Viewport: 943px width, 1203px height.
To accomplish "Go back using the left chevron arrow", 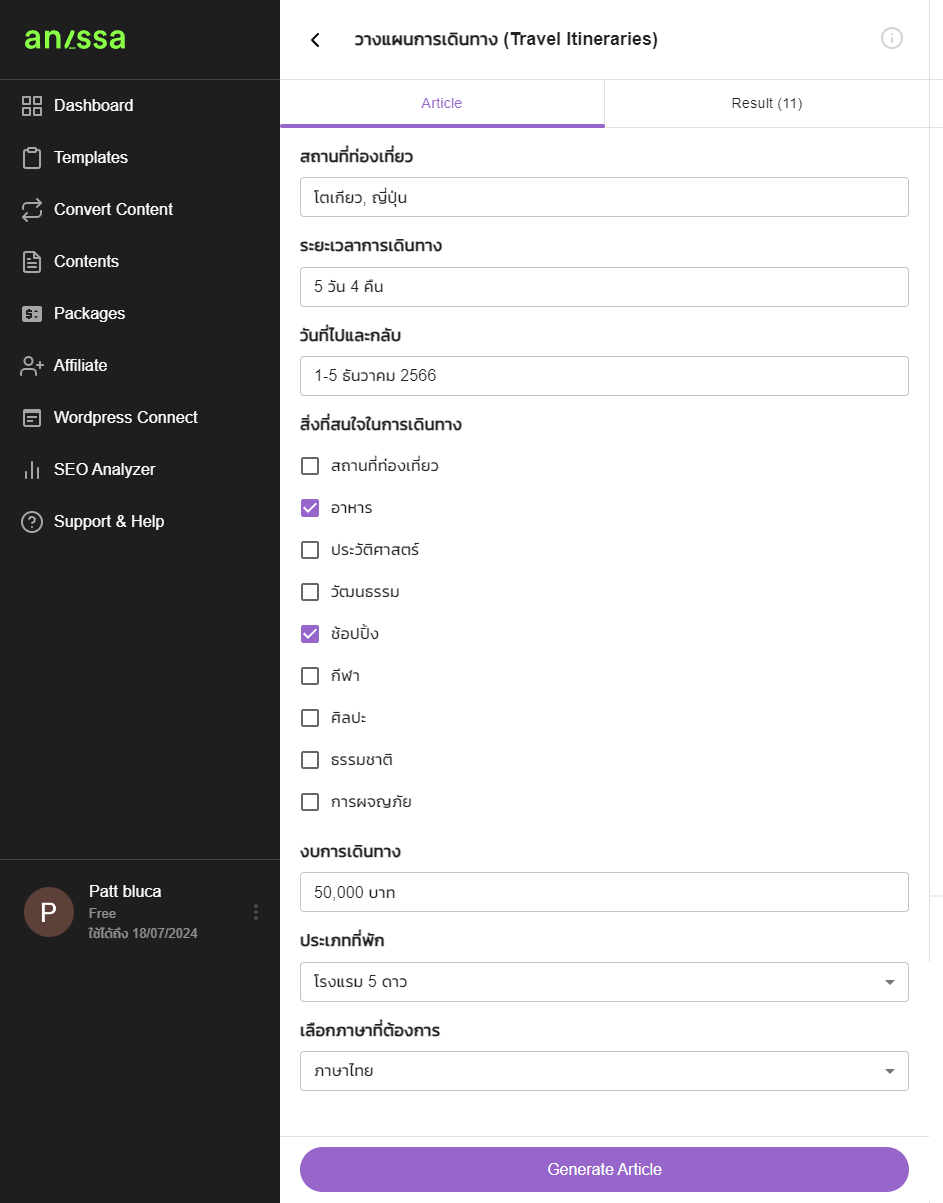I will pos(315,40).
